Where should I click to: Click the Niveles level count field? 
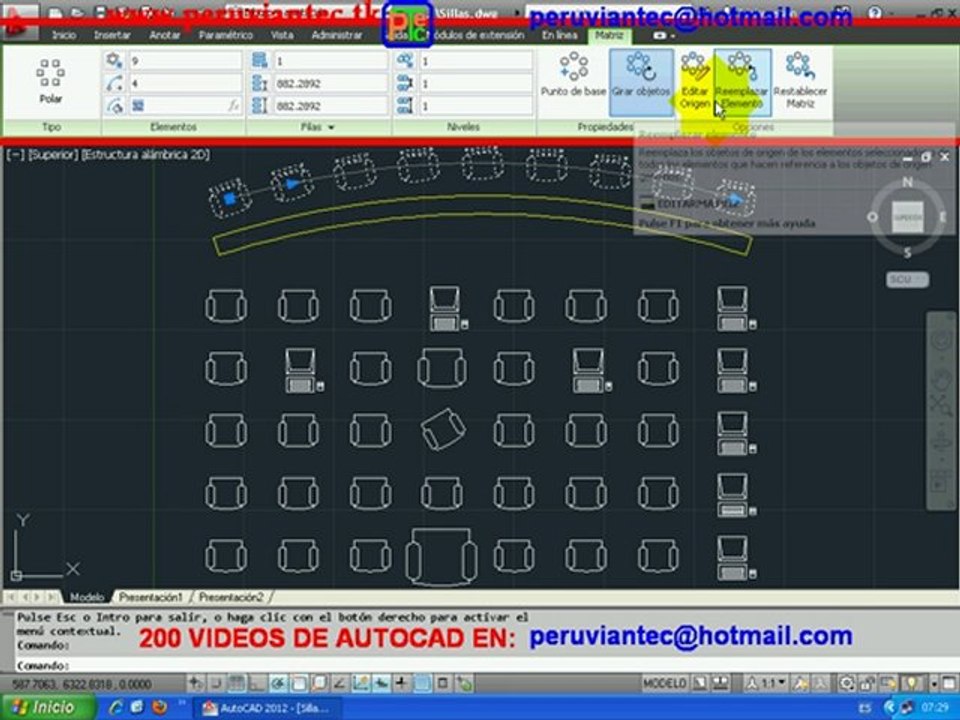pyautogui.click(x=476, y=61)
